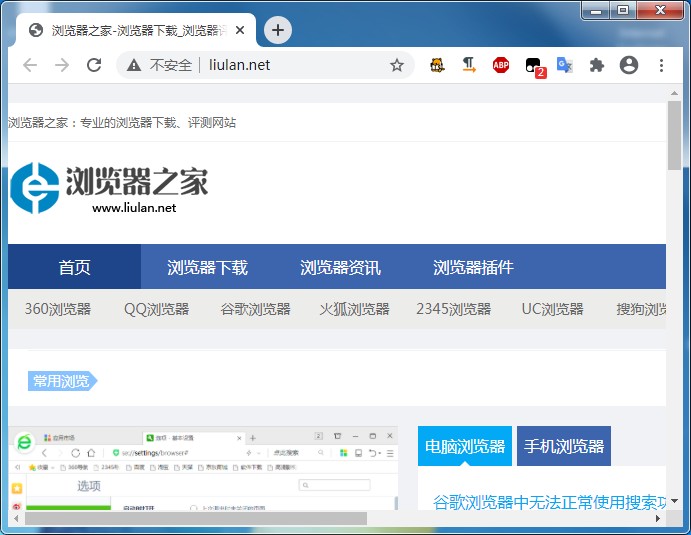Close the 浏览器之家 tab
The height and width of the screenshot is (535, 691).
pyautogui.click(x=240, y=30)
